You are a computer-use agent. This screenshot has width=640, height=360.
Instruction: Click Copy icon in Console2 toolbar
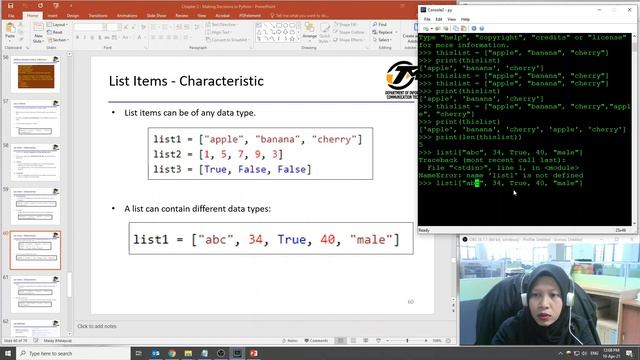coord(456,29)
